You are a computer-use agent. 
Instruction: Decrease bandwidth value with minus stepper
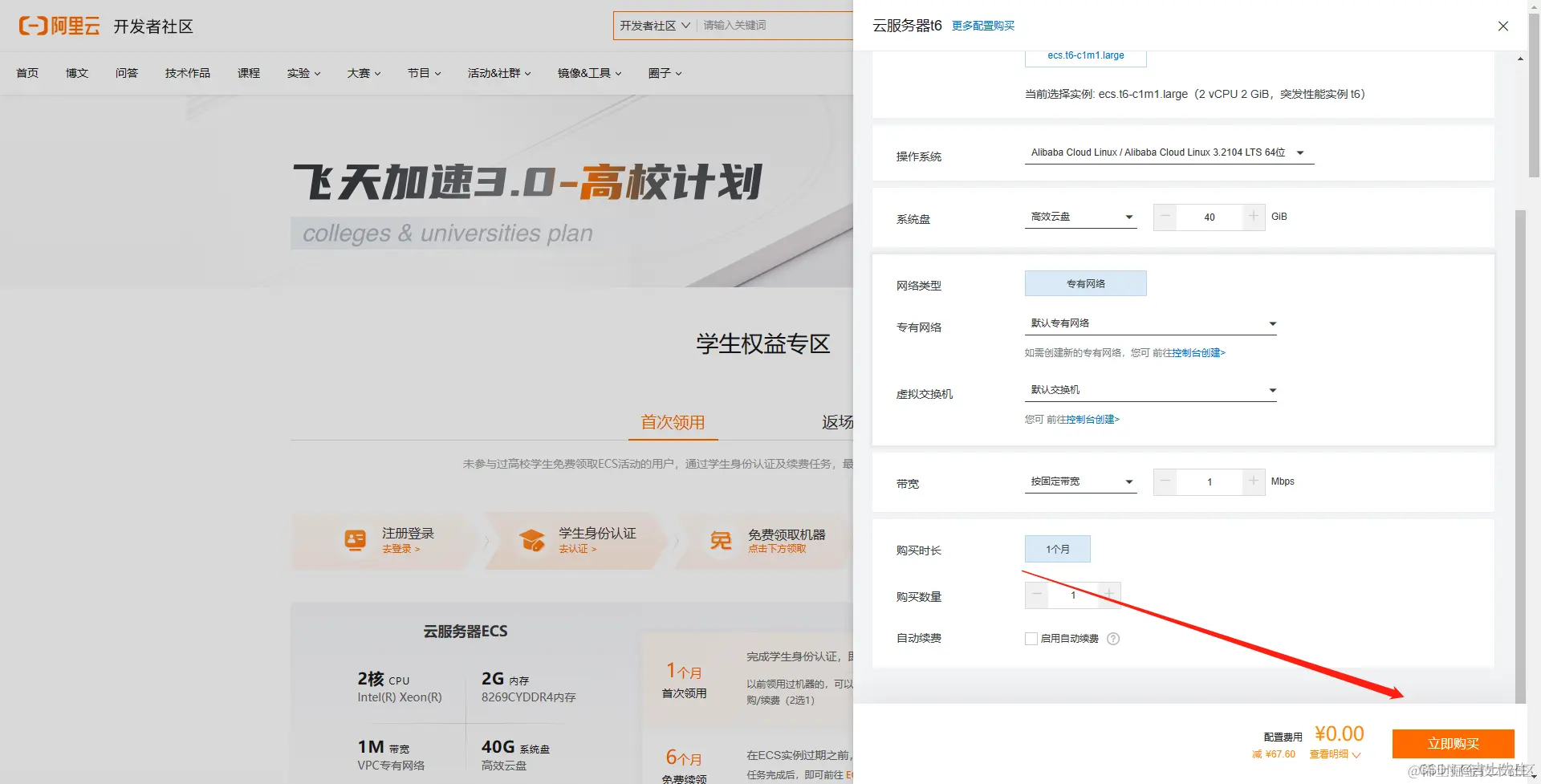coord(1165,481)
